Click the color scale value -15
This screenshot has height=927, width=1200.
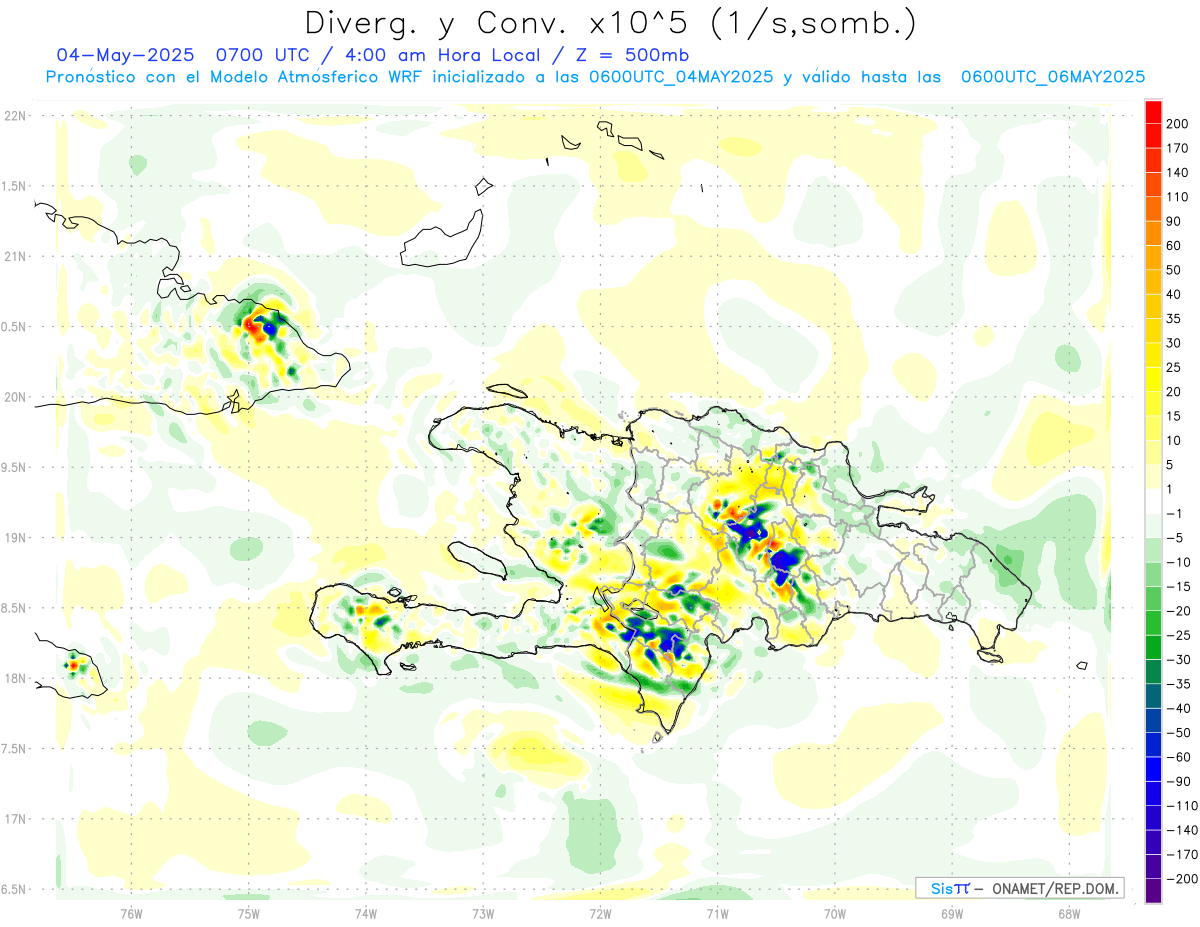pyautogui.click(x=1179, y=586)
